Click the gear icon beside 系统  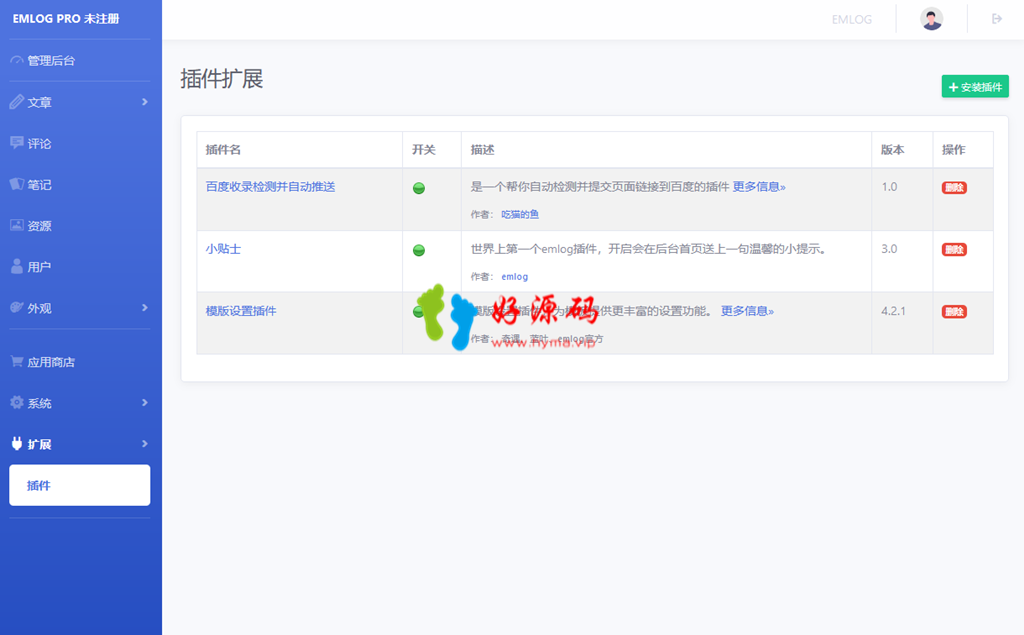click(x=16, y=402)
